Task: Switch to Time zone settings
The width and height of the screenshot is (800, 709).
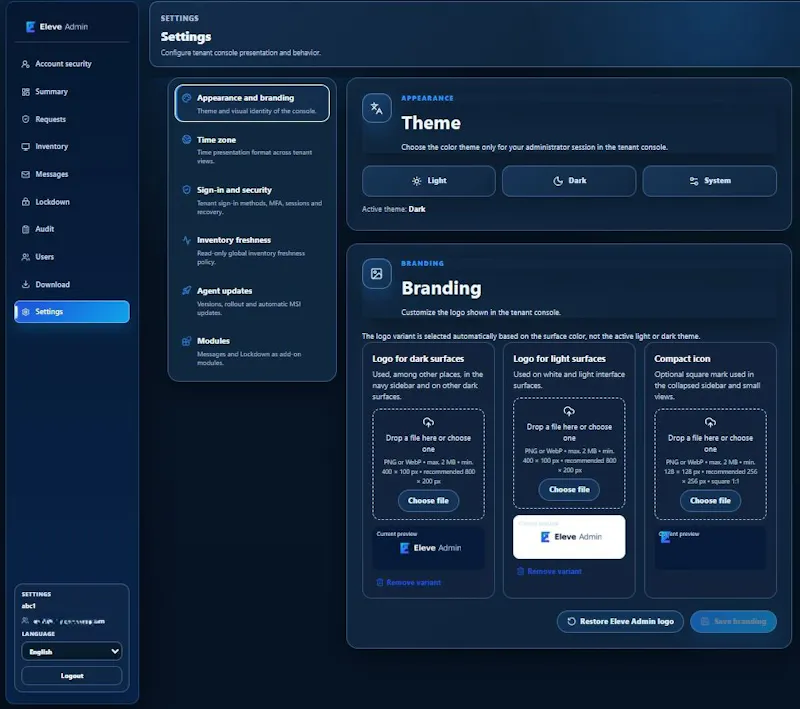Action: click(252, 149)
